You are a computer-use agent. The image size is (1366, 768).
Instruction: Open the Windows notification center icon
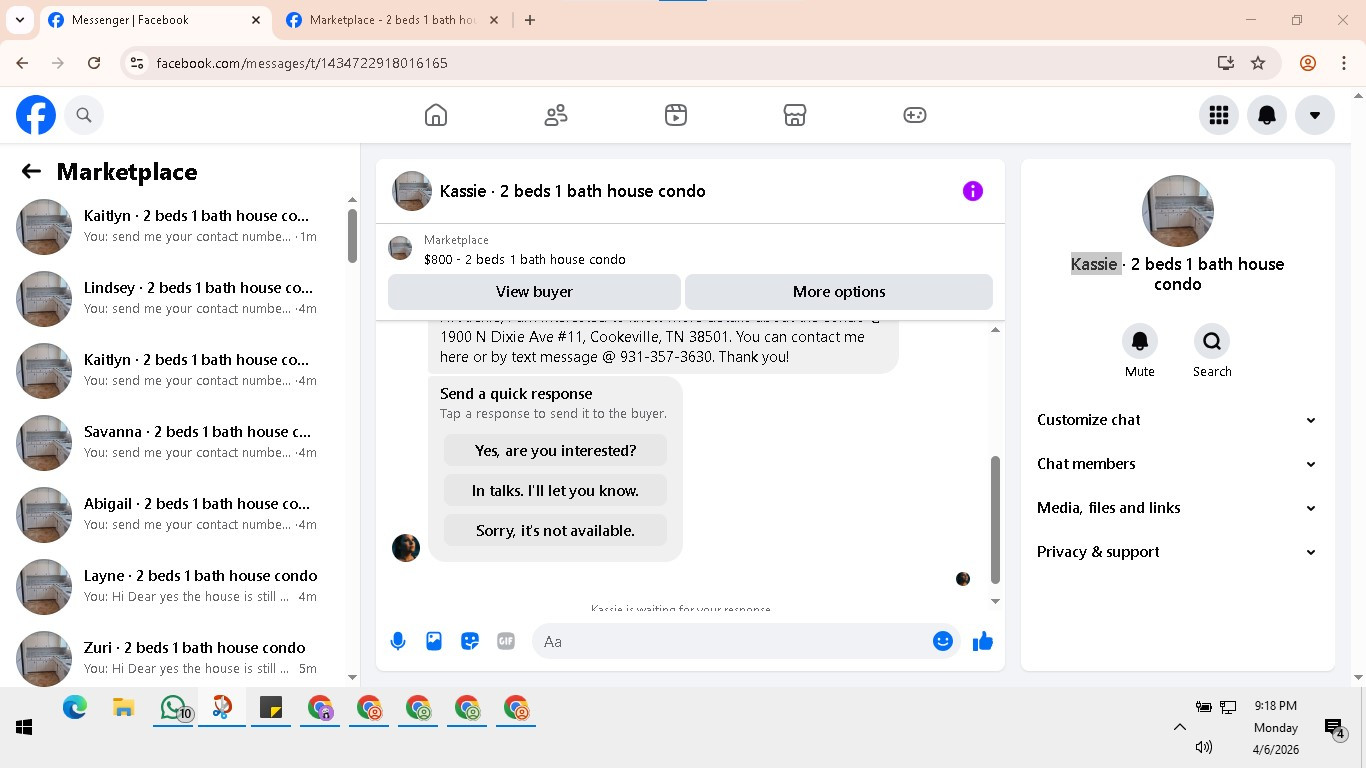pos(1334,729)
